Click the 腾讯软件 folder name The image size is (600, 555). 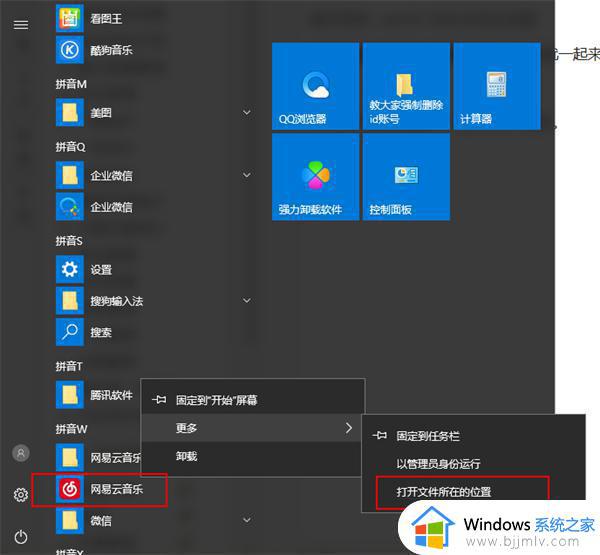(x=111, y=395)
